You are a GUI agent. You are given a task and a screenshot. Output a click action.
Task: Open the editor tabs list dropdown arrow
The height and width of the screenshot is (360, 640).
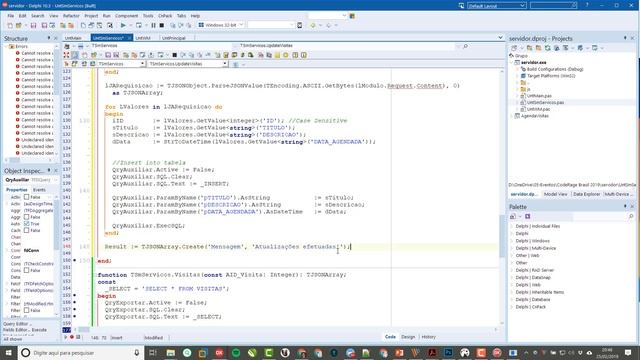(500, 38)
